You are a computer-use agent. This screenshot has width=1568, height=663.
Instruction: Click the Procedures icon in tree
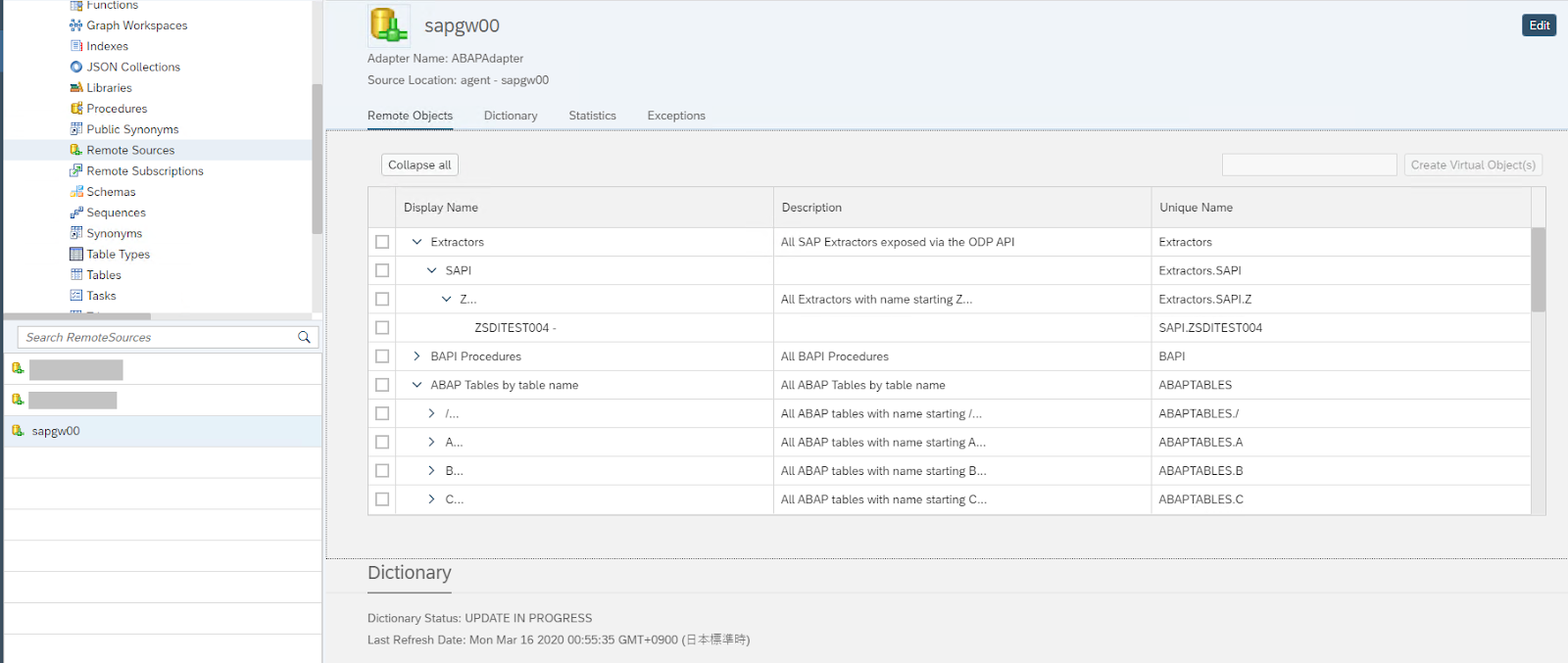(76, 109)
